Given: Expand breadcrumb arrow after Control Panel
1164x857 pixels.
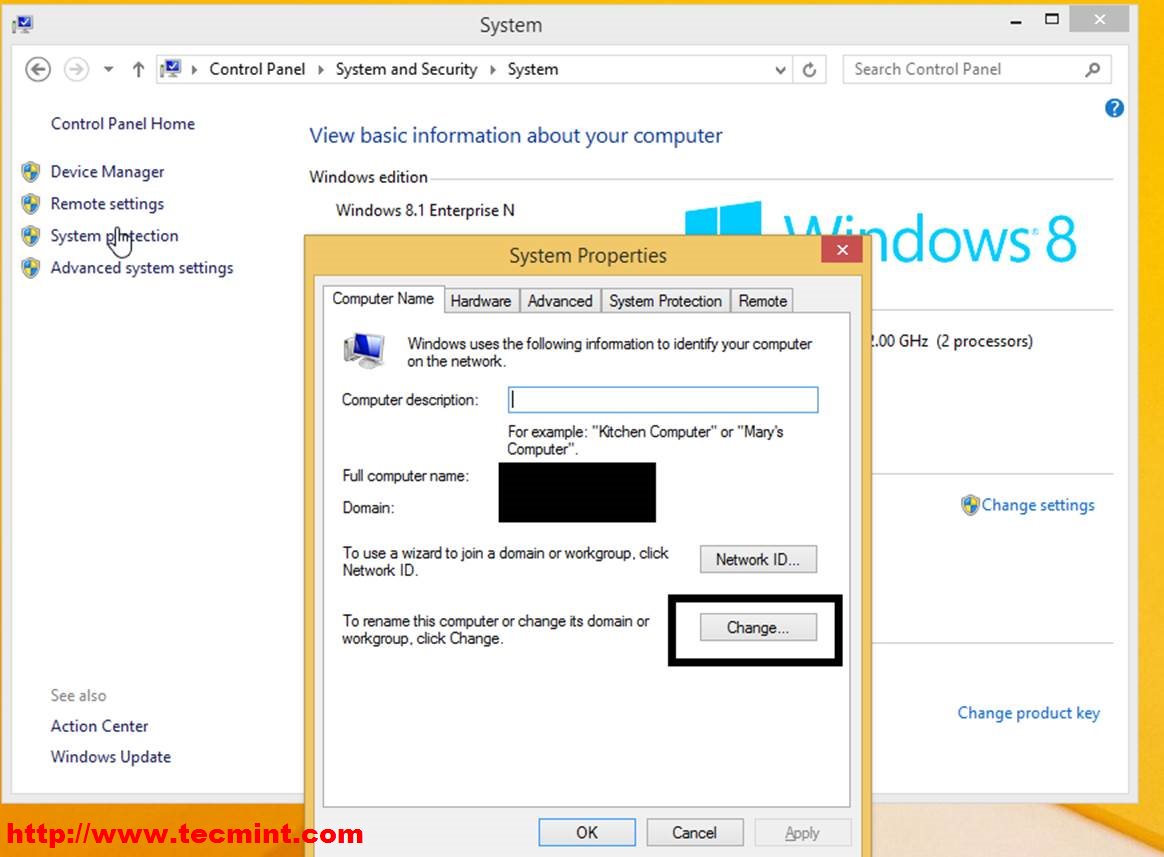Looking at the screenshot, I should click(321, 70).
